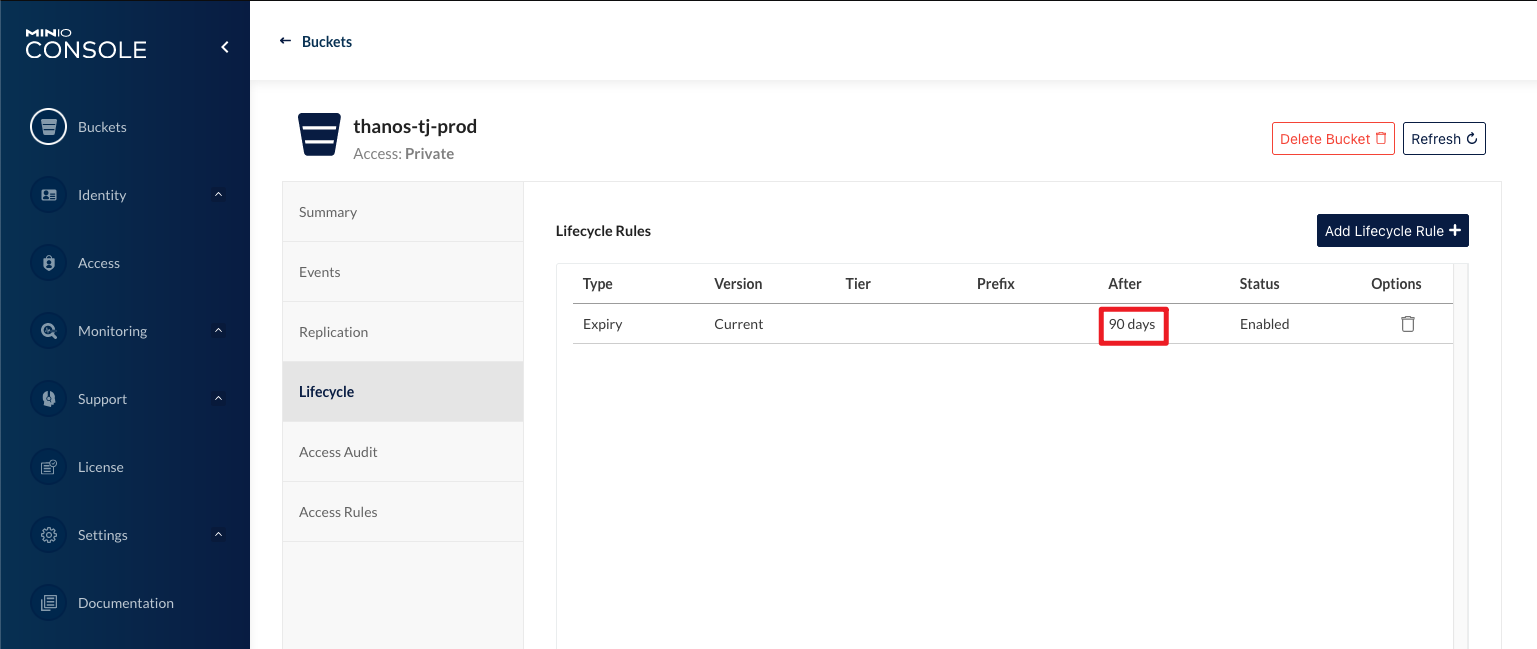Image resolution: width=1537 pixels, height=649 pixels.
Task: Click the Lifecycle Rules heading
Action: pyautogui.click(x=603, y=231)
